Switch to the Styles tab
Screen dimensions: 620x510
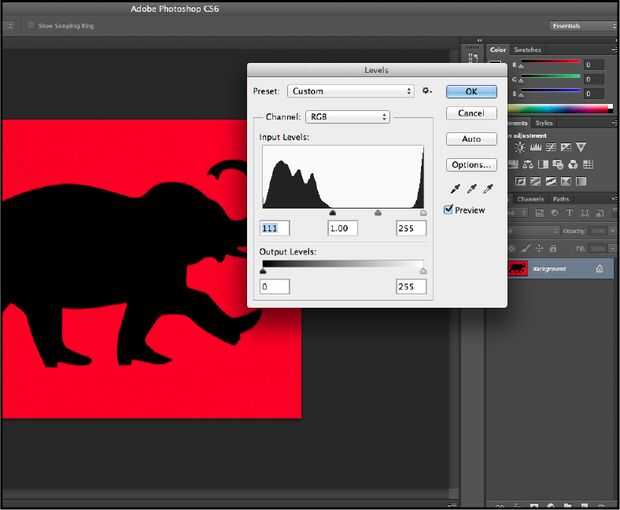[x=544, y=123]
